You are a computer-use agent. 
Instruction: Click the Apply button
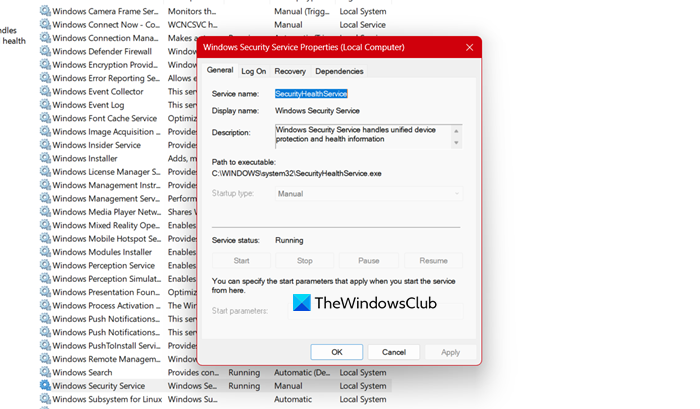[x=450, y=352]
